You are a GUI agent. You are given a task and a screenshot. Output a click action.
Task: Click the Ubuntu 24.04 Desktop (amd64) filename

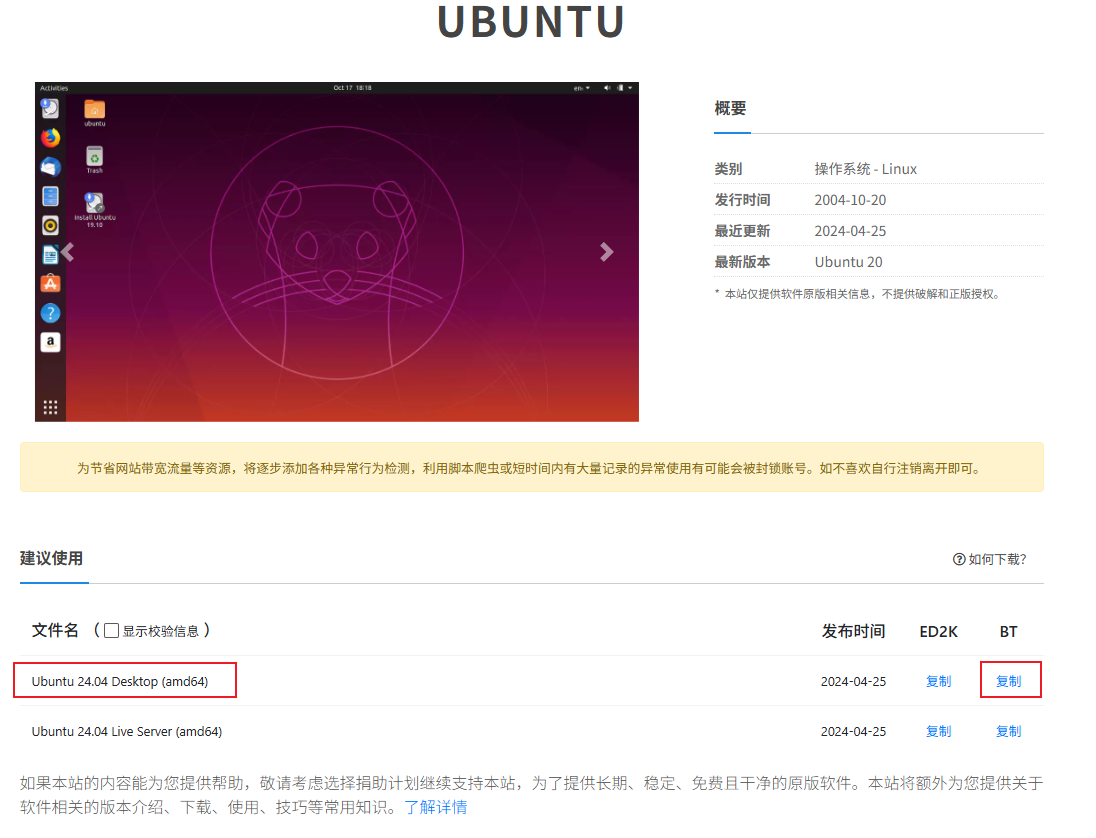click(120, 681)
